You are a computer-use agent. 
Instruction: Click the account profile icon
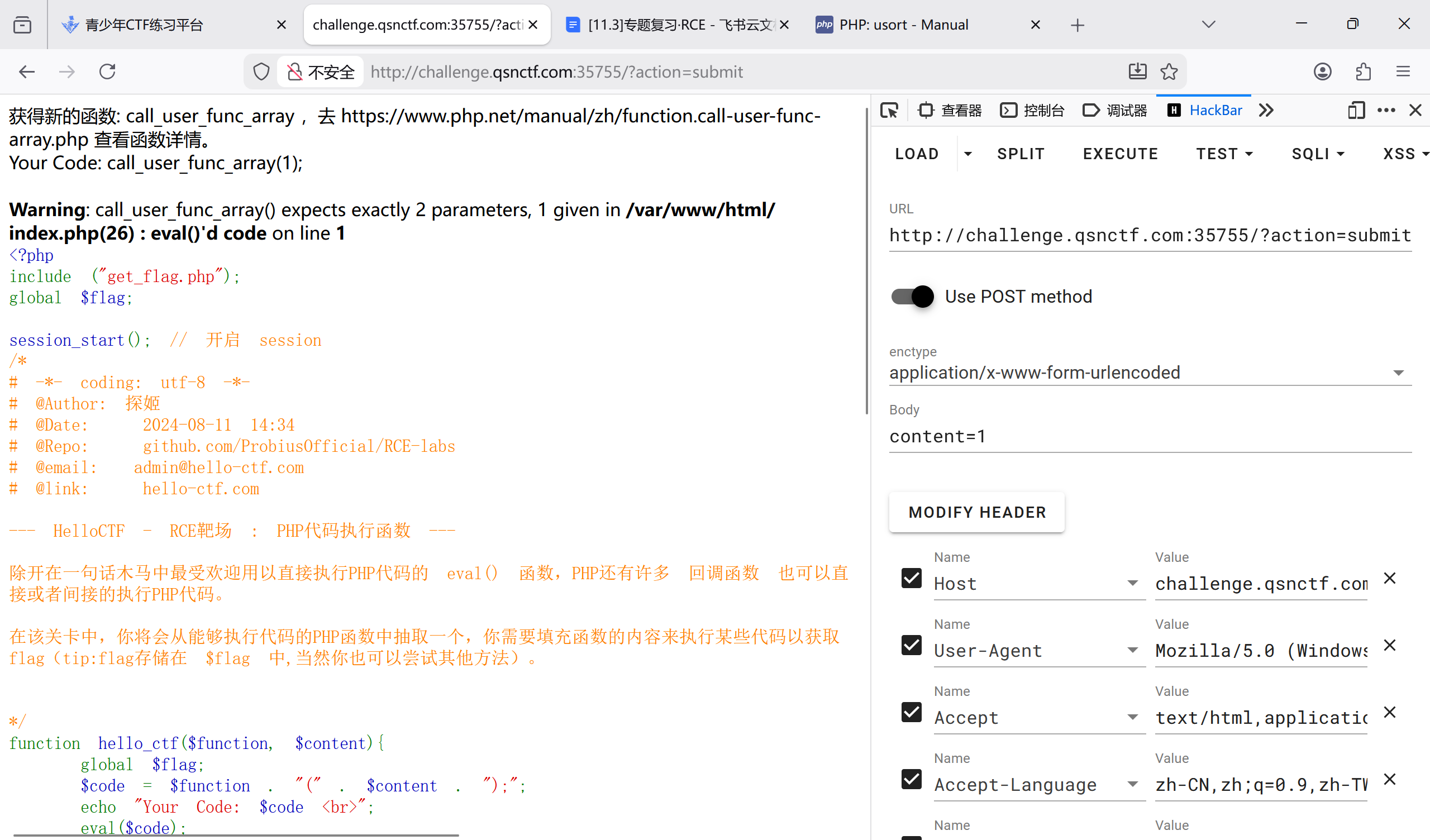[x=1322, y=71]
